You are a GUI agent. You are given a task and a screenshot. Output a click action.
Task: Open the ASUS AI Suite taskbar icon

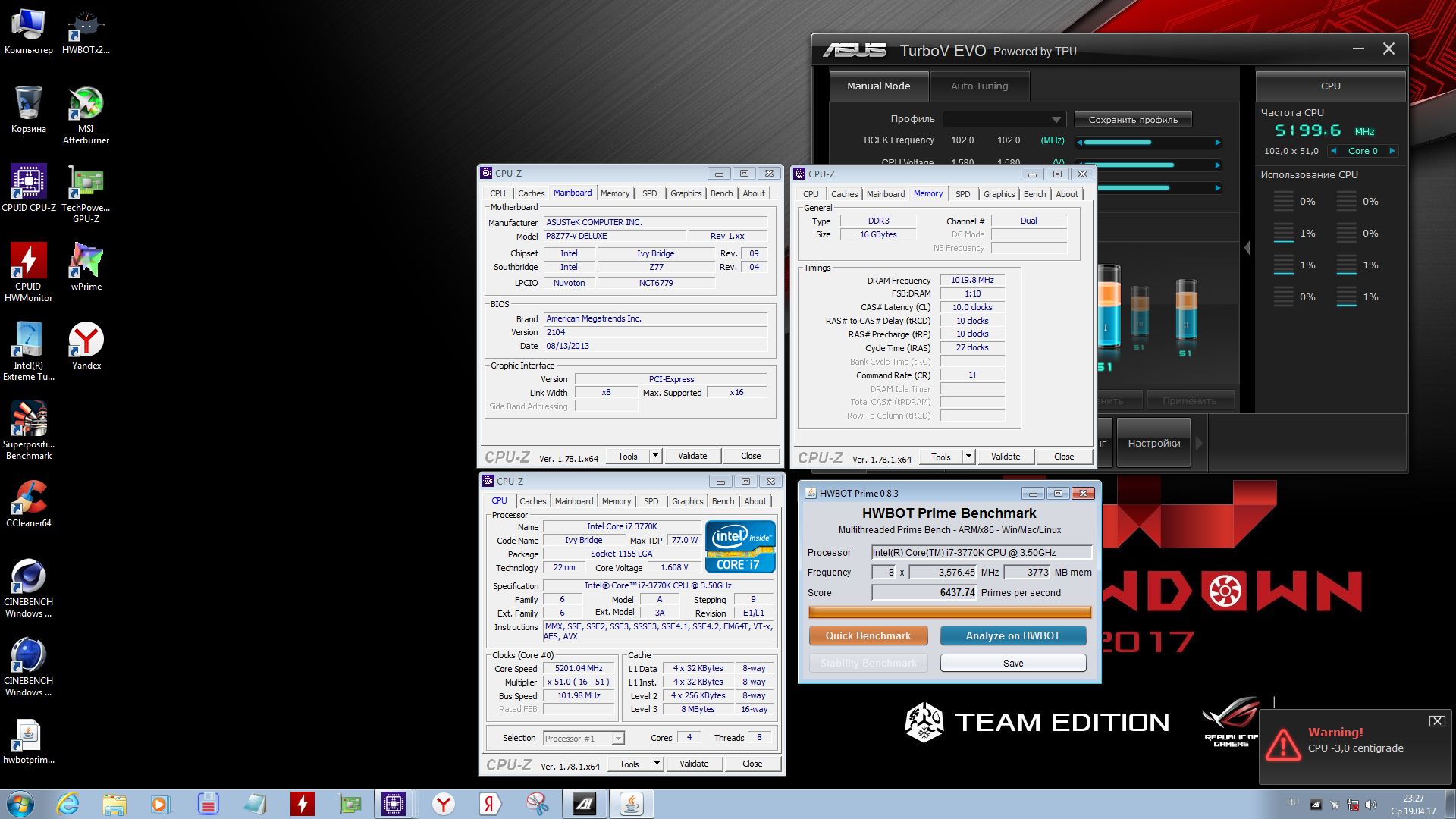[x=585, y=804]
